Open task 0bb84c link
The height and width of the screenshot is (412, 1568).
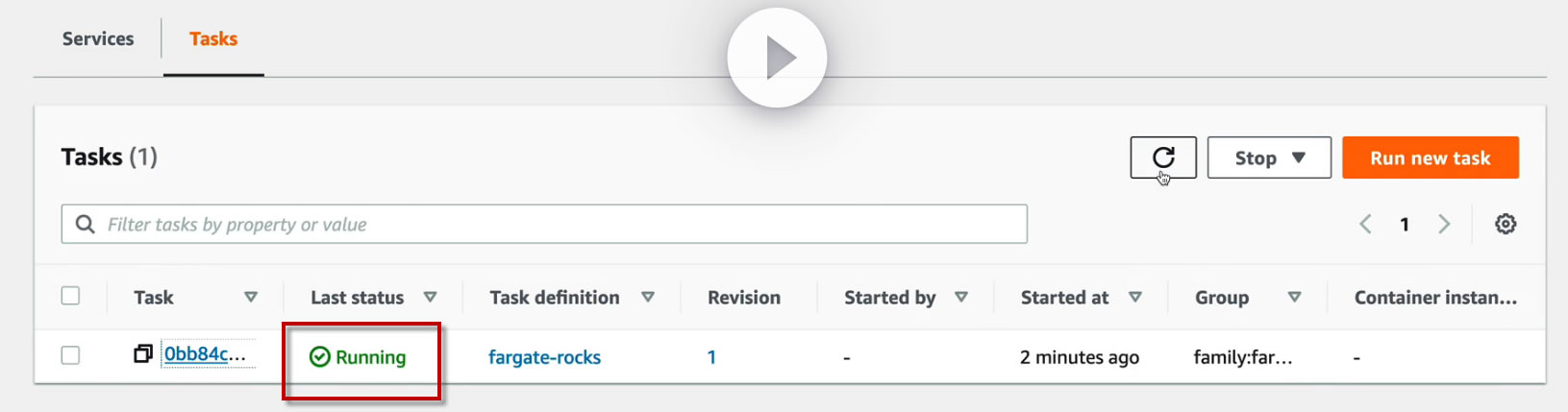(204, 354)
